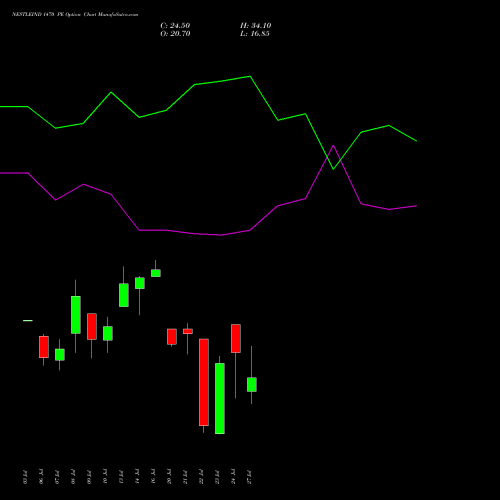Select the opening price value O: 20.70

tap(175, 34)
